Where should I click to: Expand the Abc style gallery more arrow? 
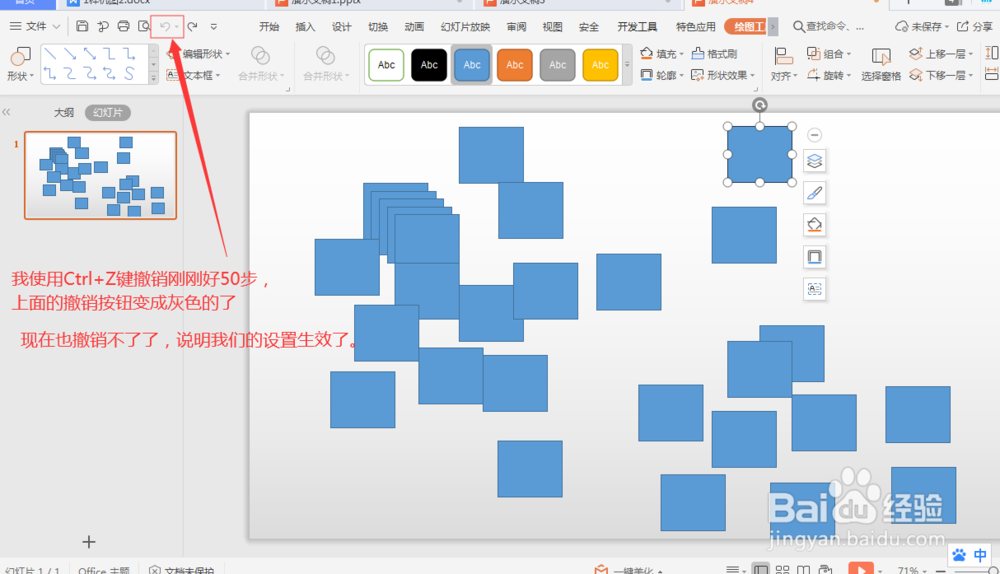point(627,65)
